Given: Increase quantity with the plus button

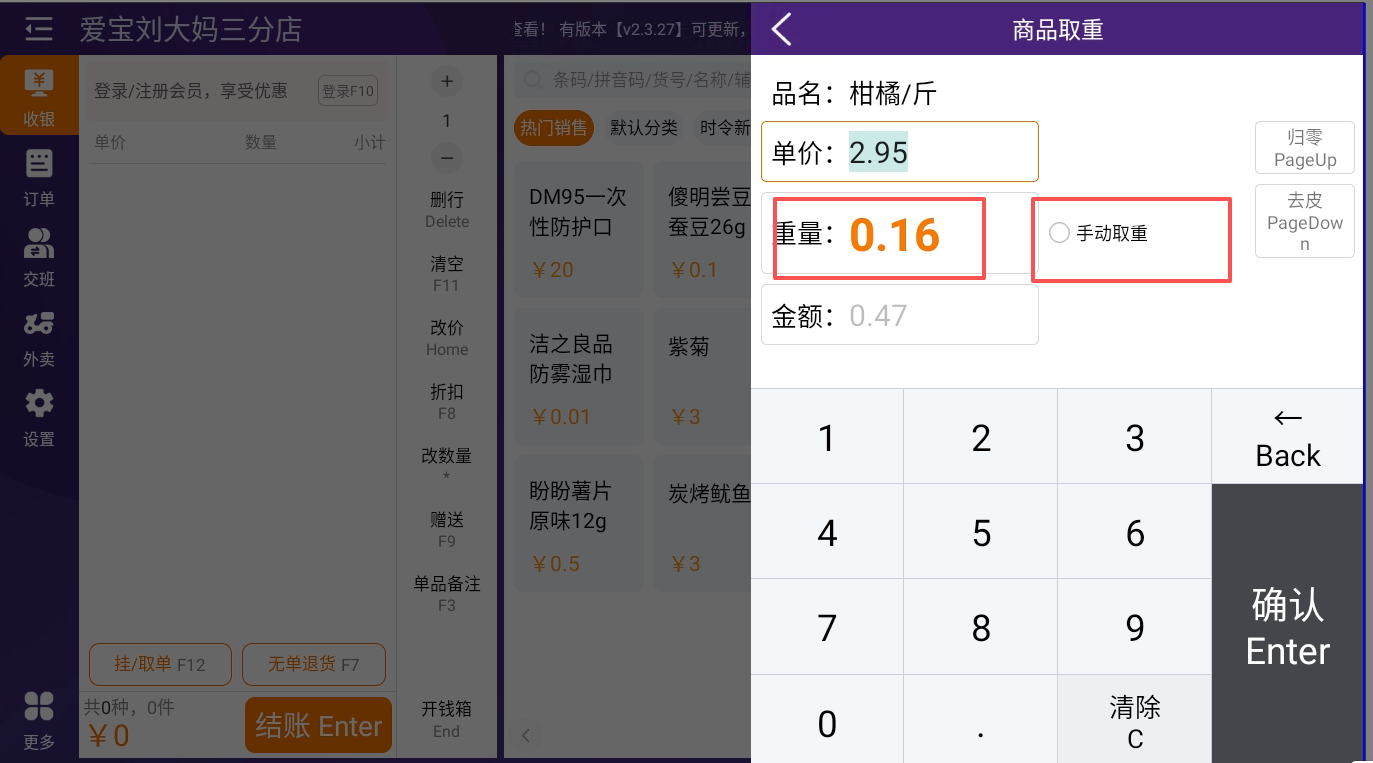Looking at the screenshot, I should (447, 82).
